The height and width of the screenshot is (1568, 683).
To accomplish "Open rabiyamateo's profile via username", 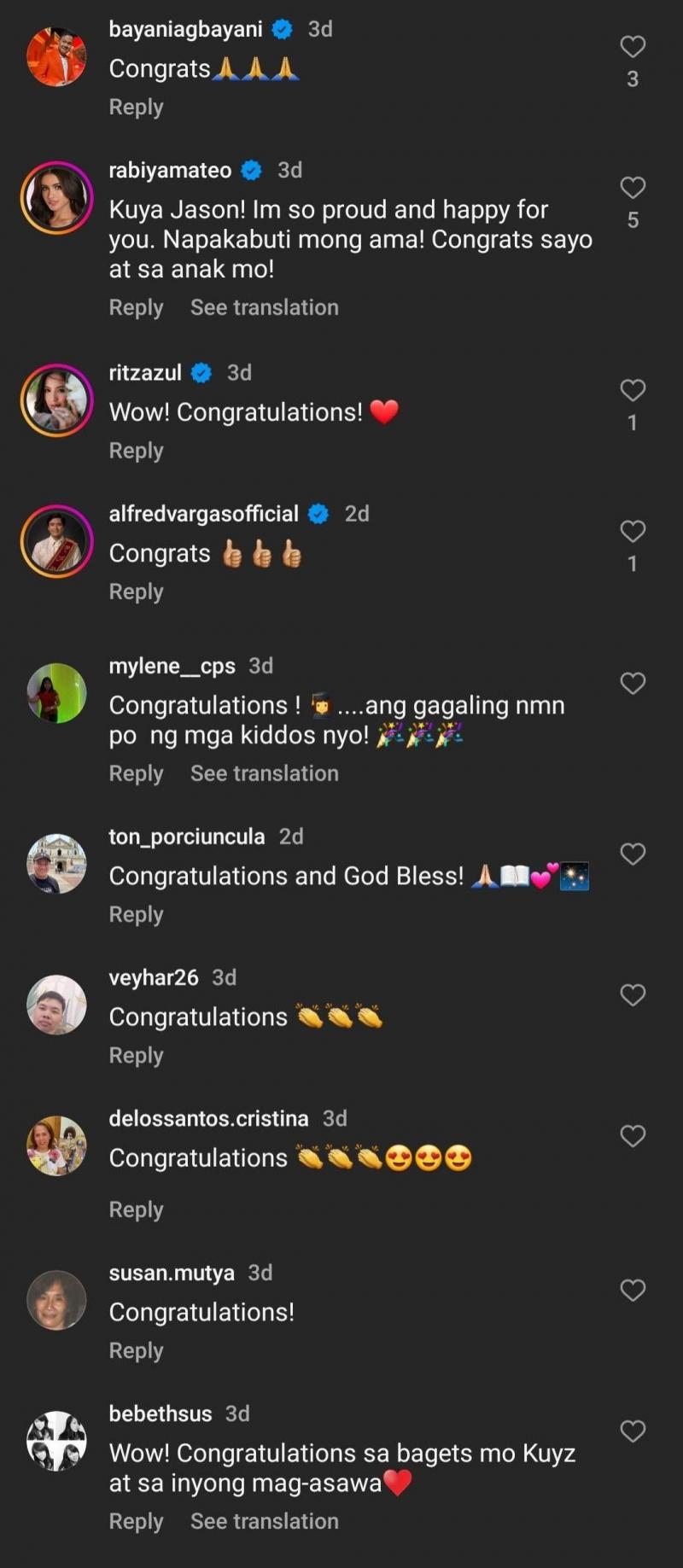I will [170, 171].
